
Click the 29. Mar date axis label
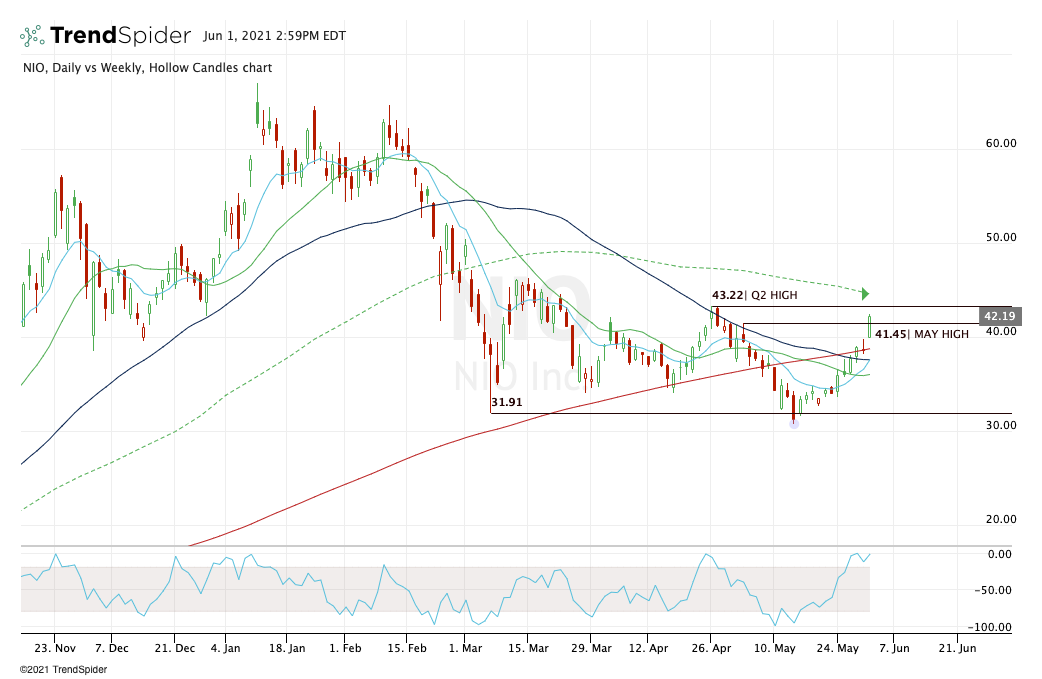click(591, 648)
